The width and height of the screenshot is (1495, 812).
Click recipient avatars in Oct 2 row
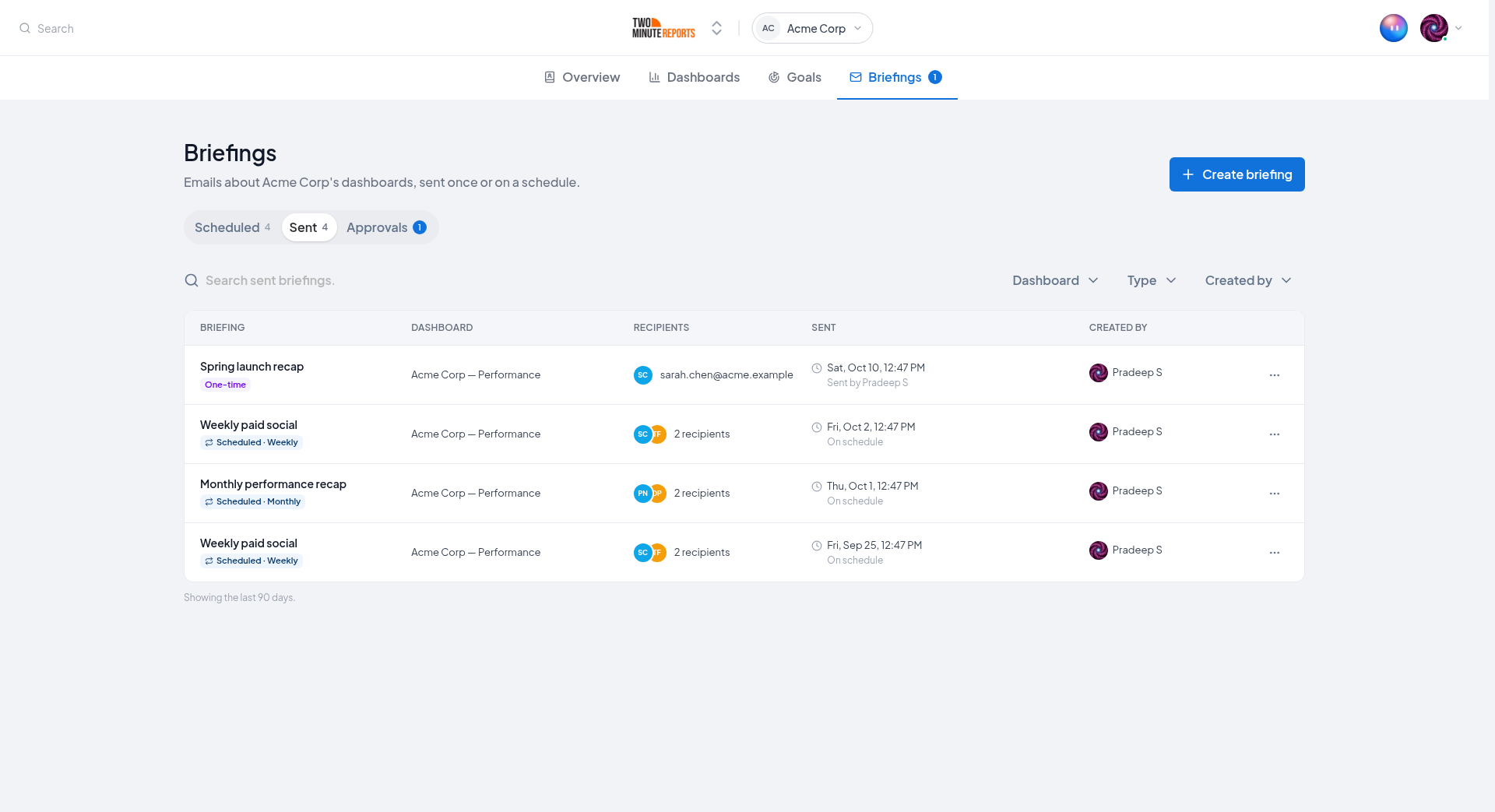650,434
